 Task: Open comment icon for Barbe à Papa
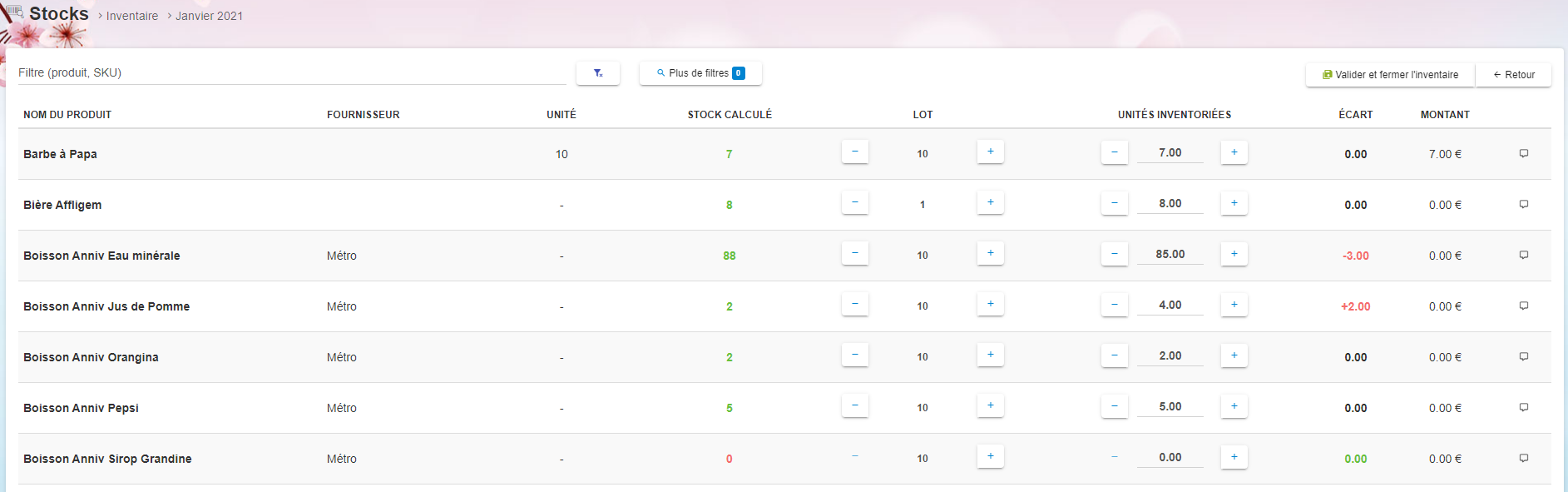pos(1523,154)
